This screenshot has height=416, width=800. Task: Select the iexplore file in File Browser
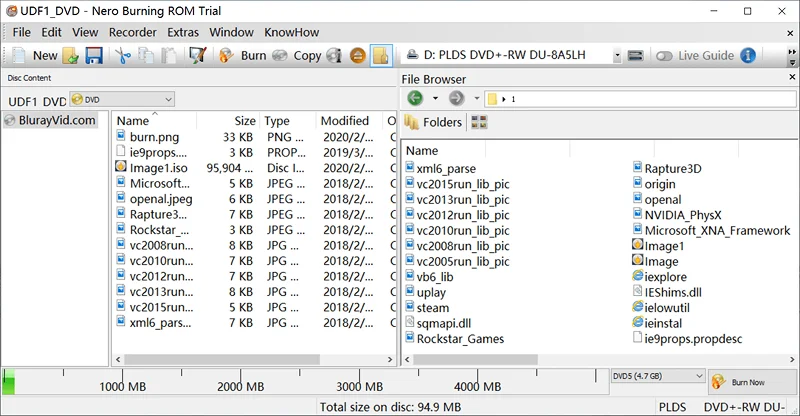(x=660, y=277)
